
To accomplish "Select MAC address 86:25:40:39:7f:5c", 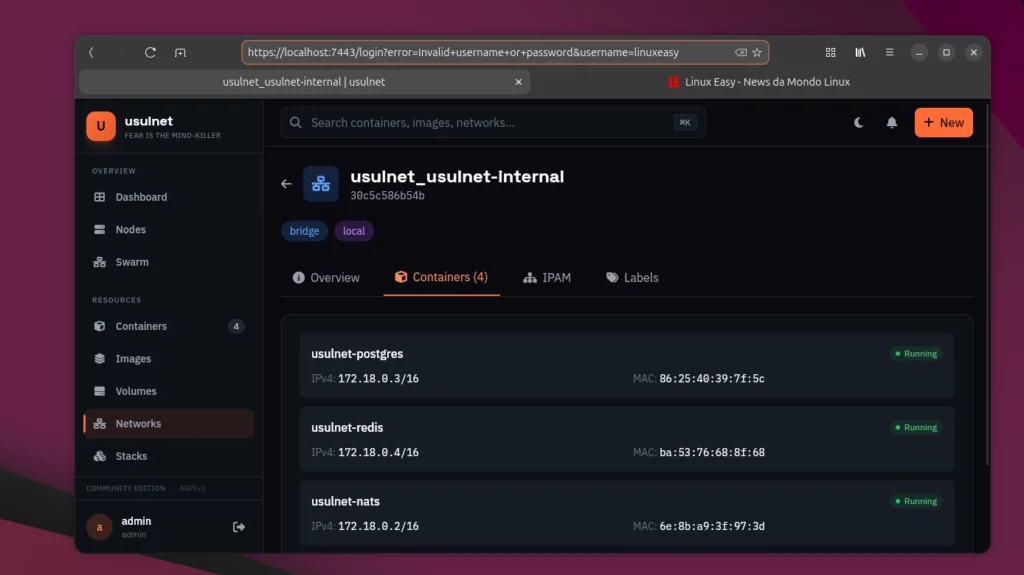I will pyautogui.click(x=712, y=378).
